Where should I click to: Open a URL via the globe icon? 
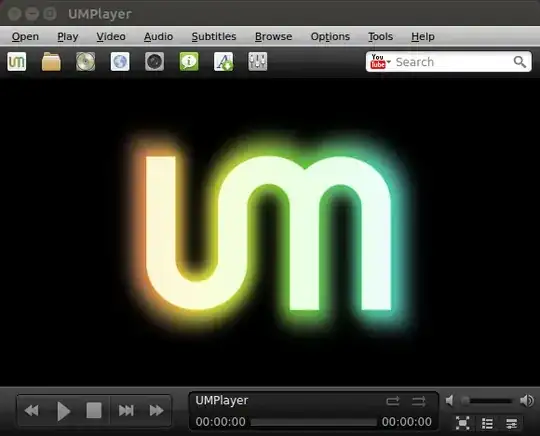(120, 62)
